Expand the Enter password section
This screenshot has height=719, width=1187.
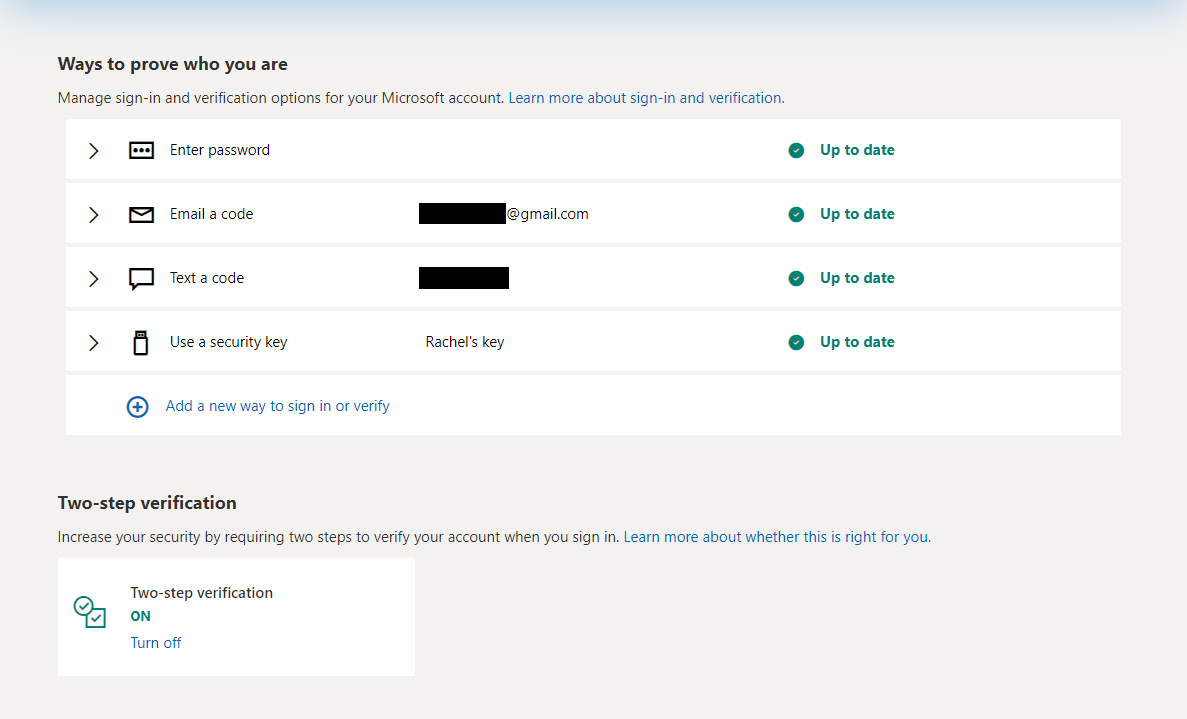[93, 150]
